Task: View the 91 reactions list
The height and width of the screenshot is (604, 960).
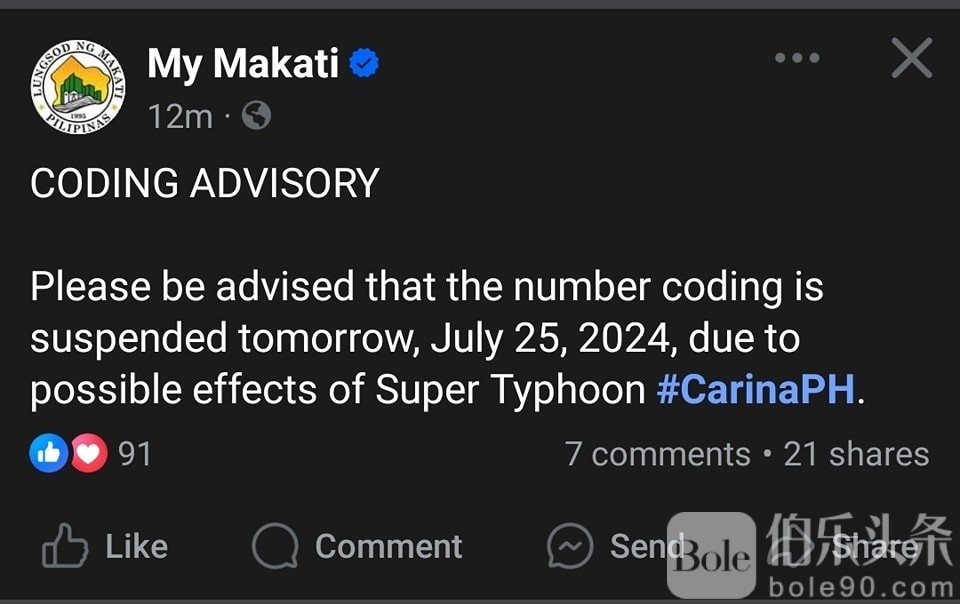Action: pyautogui.click(x=135, y=454)
